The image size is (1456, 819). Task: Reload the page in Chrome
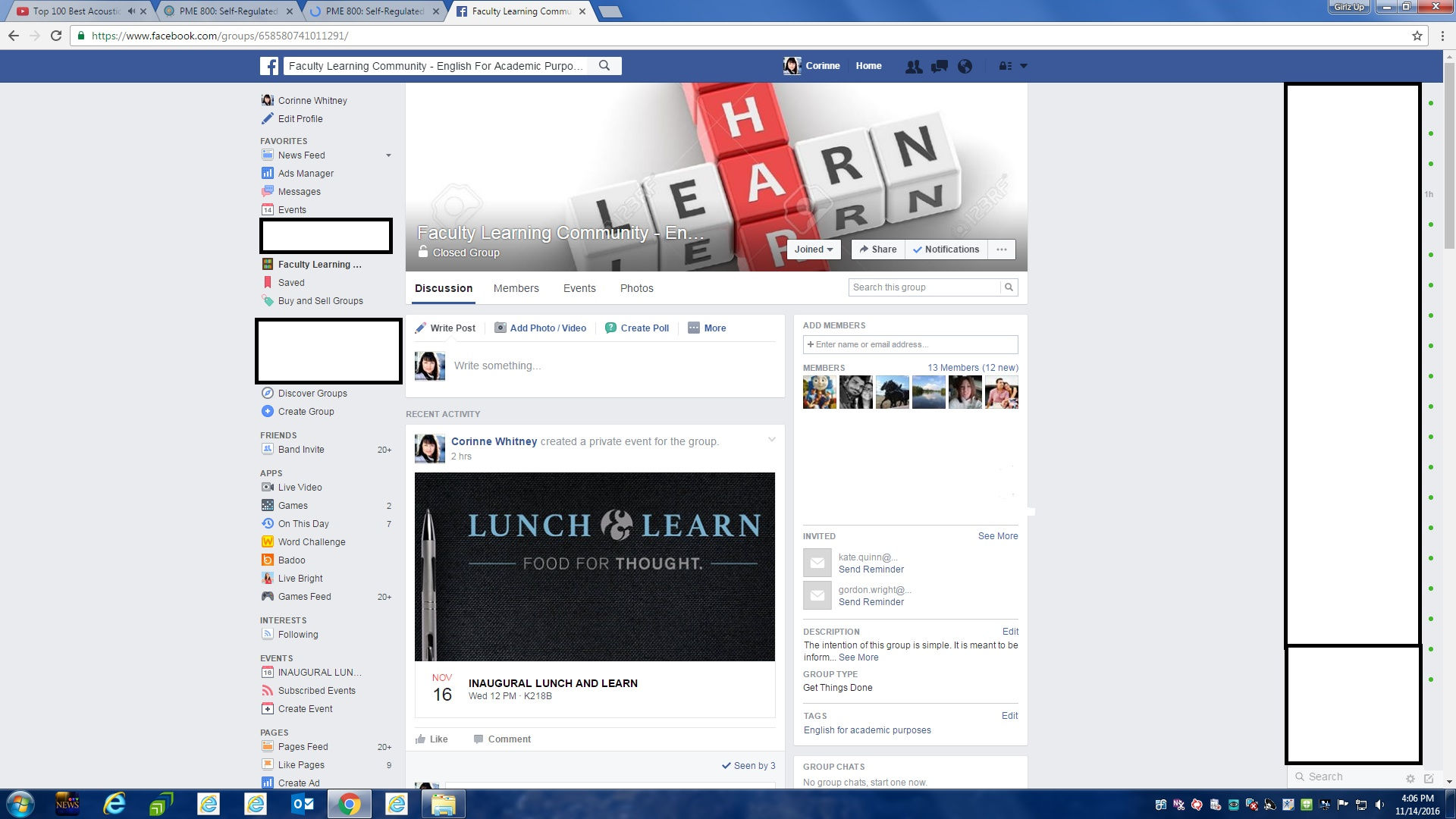[56, 36]
